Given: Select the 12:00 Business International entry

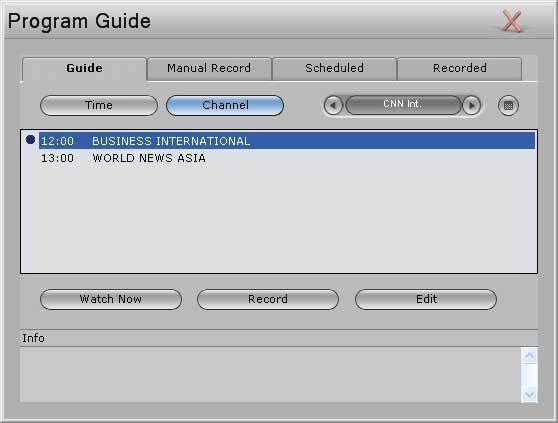Looking at the screenshot, I should [x=287, y=141].
